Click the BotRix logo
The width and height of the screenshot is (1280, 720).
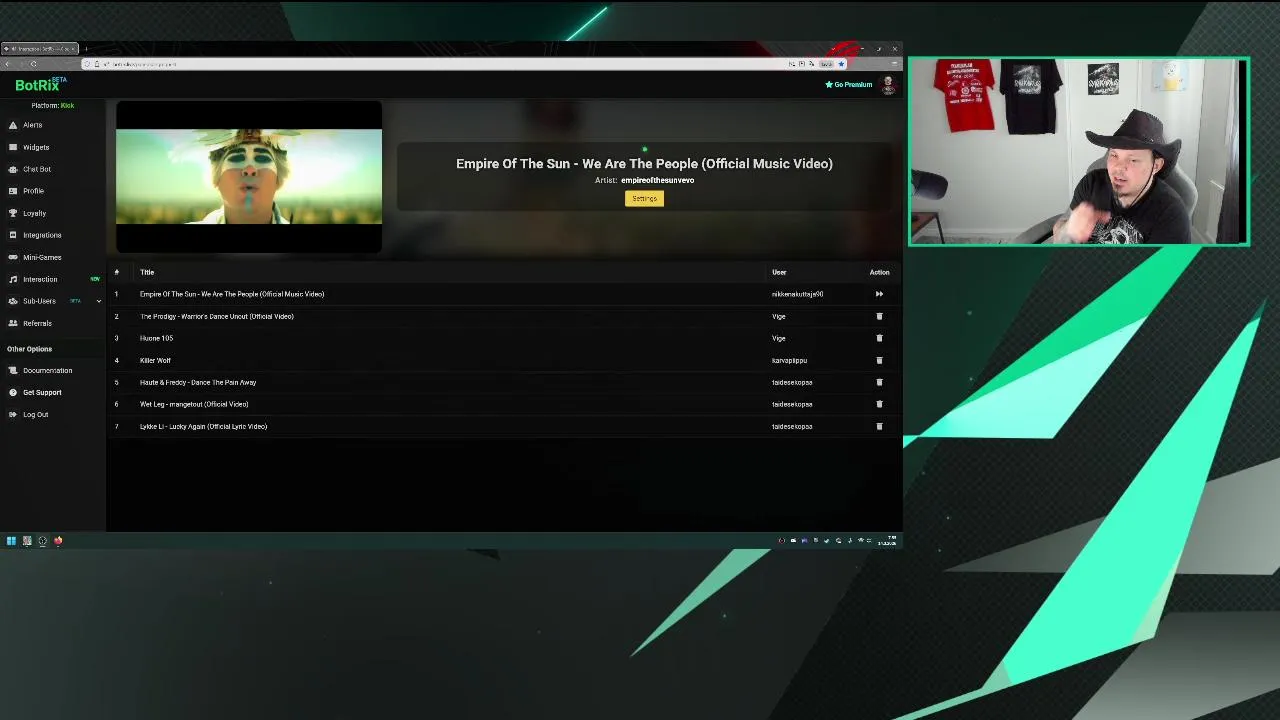coord(40,85)
